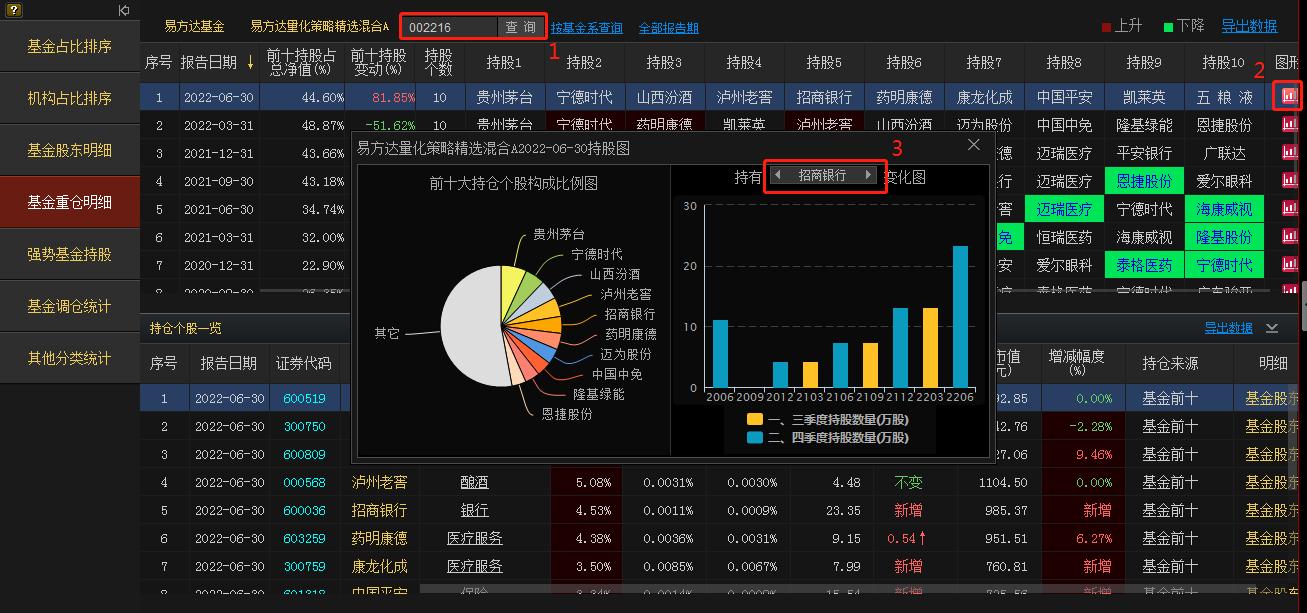Open the 按基金系查询 link
The image size is (1307, 613).
pyautogui.click(x=588, y=26)
